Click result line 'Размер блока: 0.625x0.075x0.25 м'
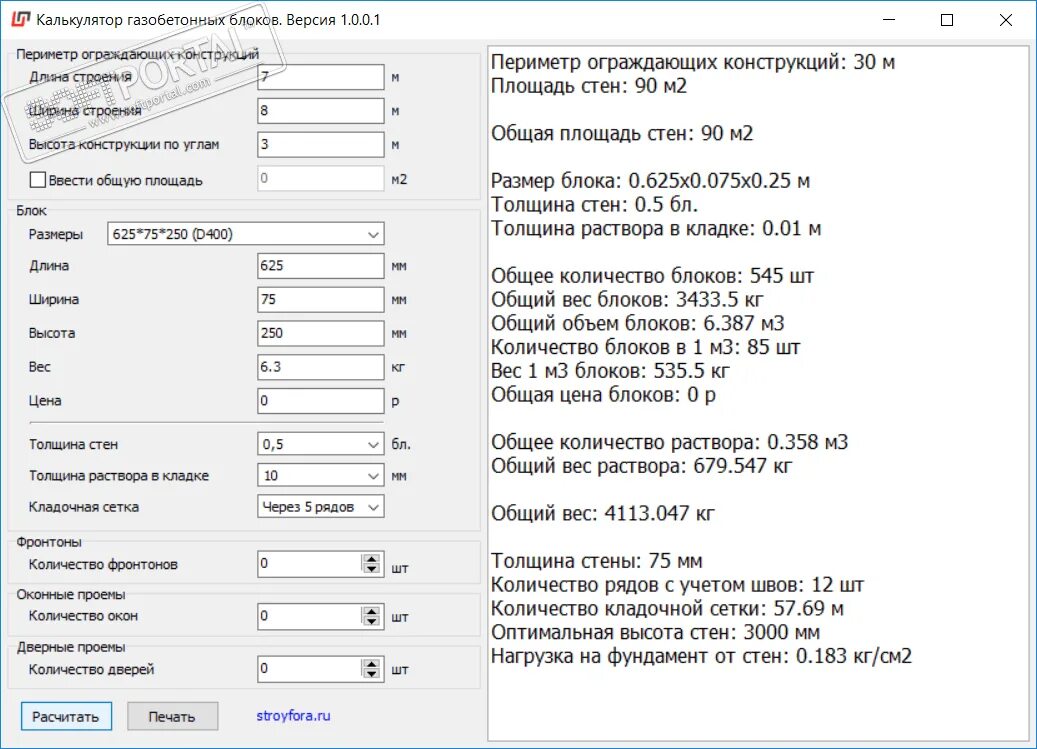The width and height of the screenshot is (1037, 749). click(x=650, y=180)
